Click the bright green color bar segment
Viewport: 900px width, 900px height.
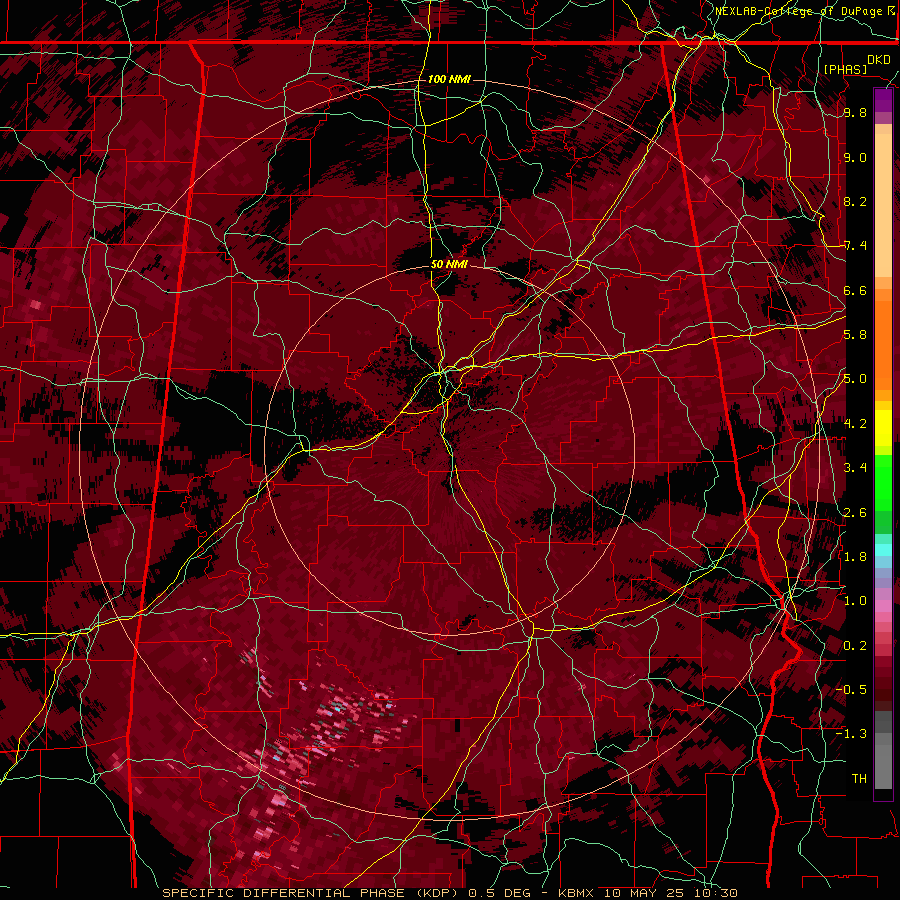pyautogui.click(x=883, y=483)
